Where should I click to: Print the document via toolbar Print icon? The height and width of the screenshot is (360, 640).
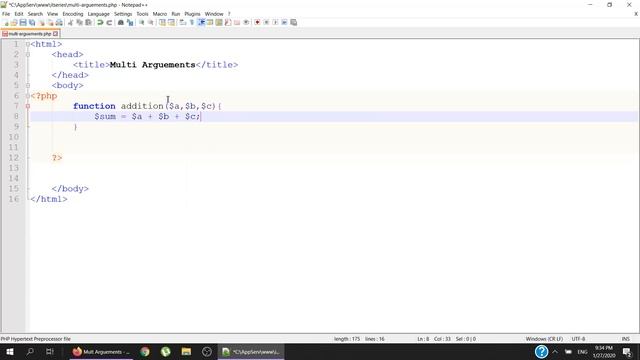pyautogui.click(x=59, y=22)
